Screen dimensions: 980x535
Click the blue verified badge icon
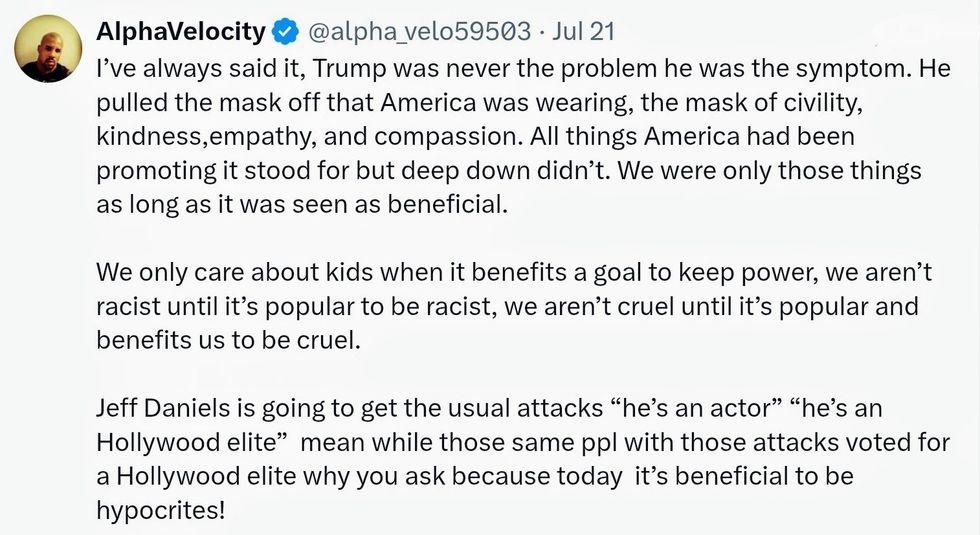(x=285, y=32)
